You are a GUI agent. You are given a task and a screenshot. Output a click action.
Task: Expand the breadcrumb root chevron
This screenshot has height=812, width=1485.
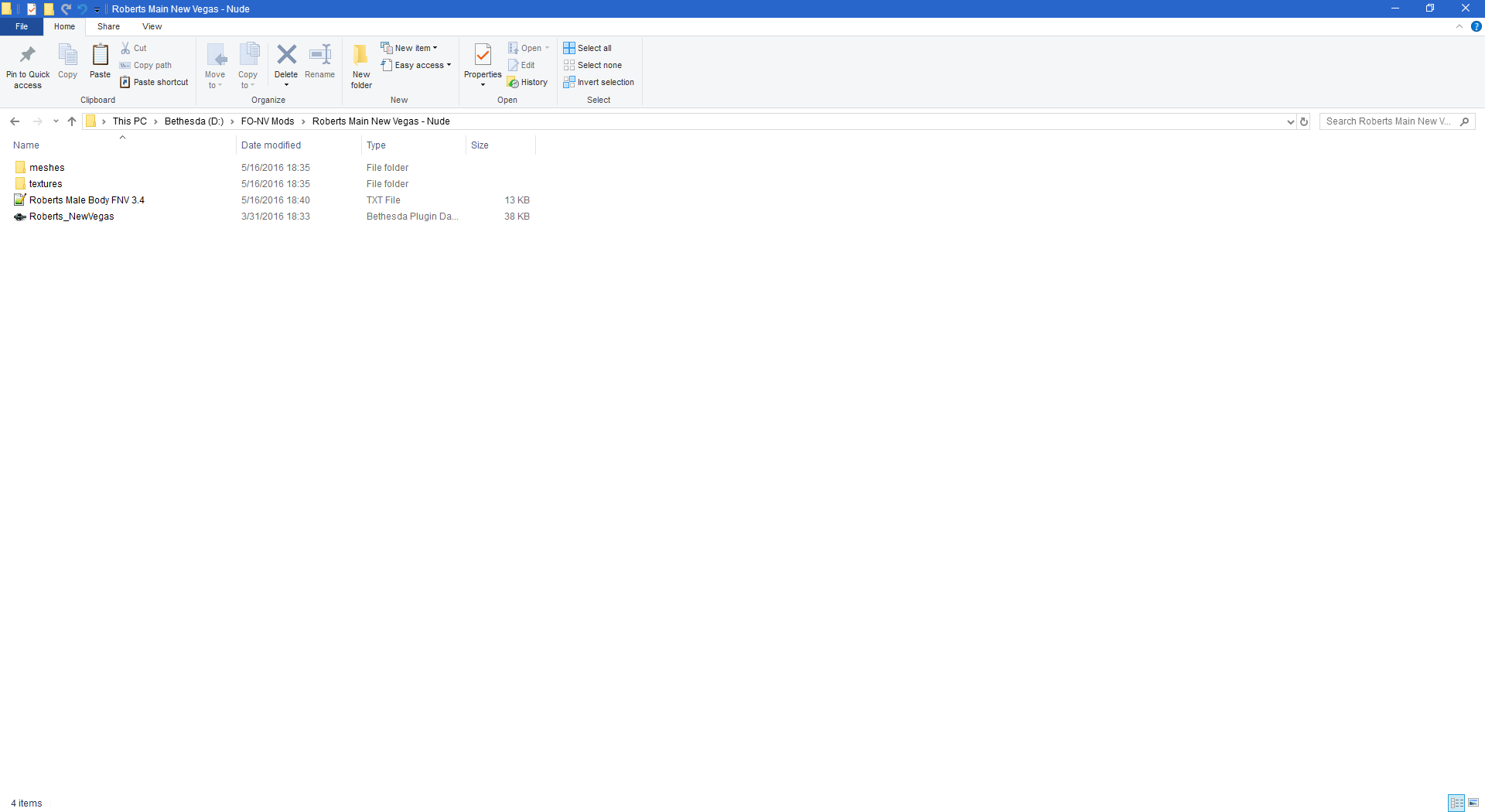point(104,121)
